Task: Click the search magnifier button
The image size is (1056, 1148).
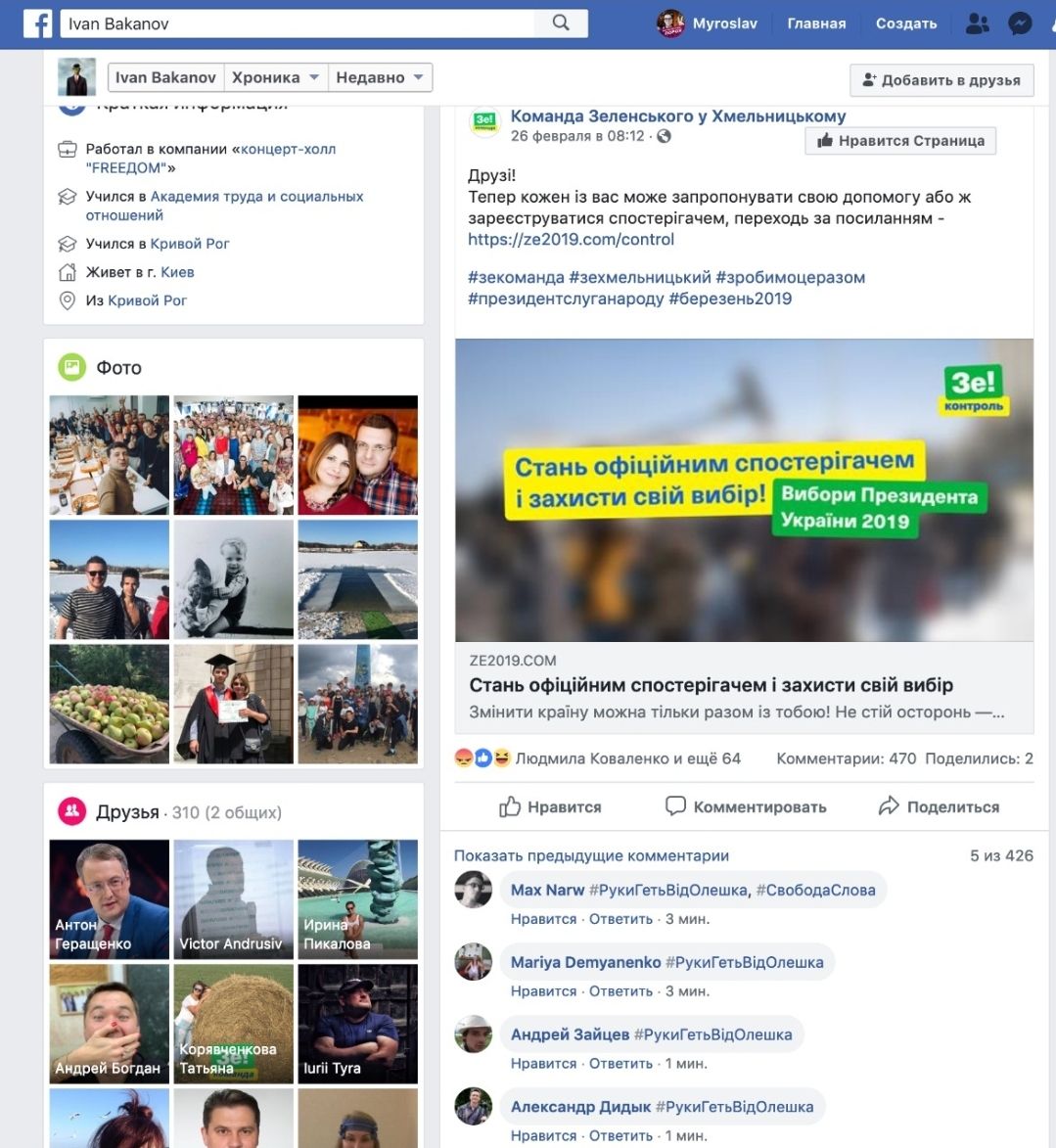Action: point(561,23)
